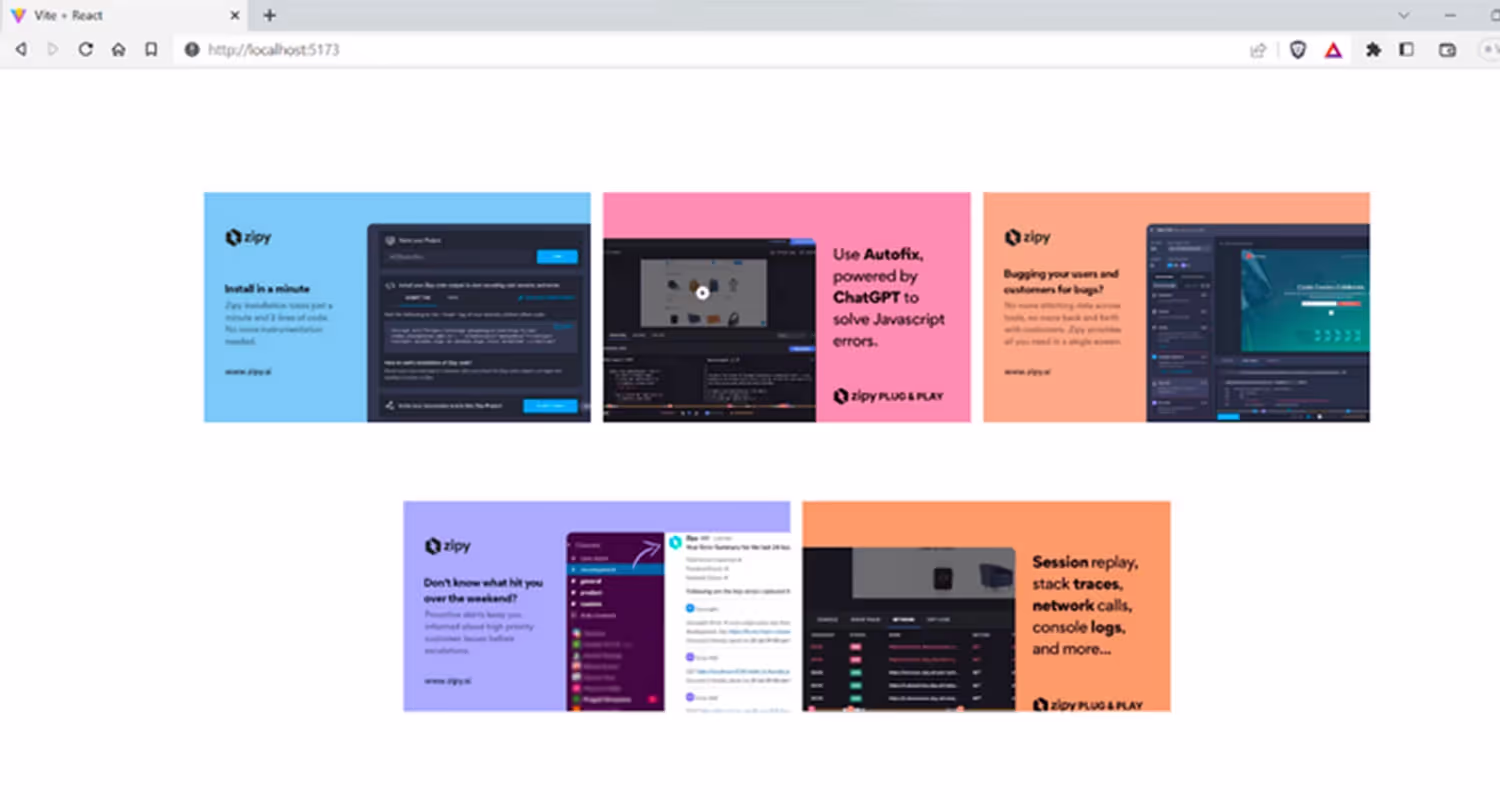The image size is (1500, 800).
Task: Click the zipy logo on the purple card
Action: coord(447,546)
